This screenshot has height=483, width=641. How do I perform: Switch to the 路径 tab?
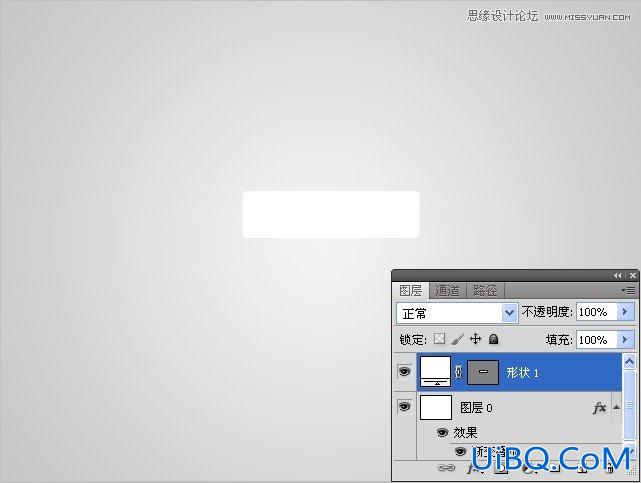point(485,291)
